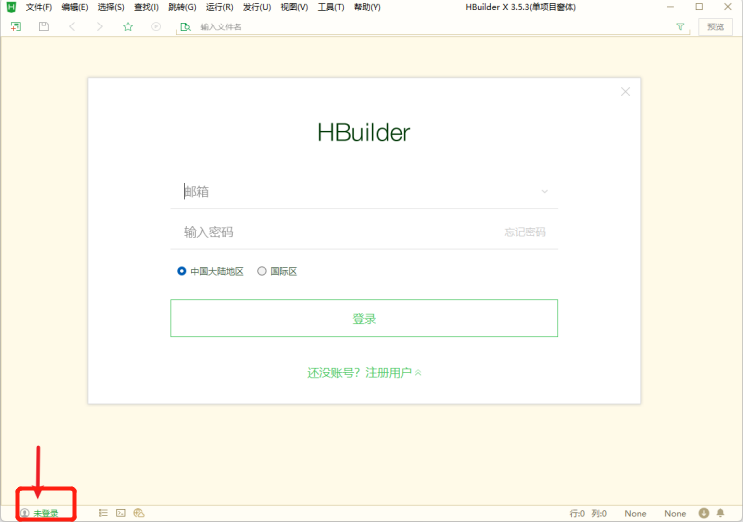This screenshot has width=745, height=523.
Task: Click the first None status bar entry
Action: point(635,513)
